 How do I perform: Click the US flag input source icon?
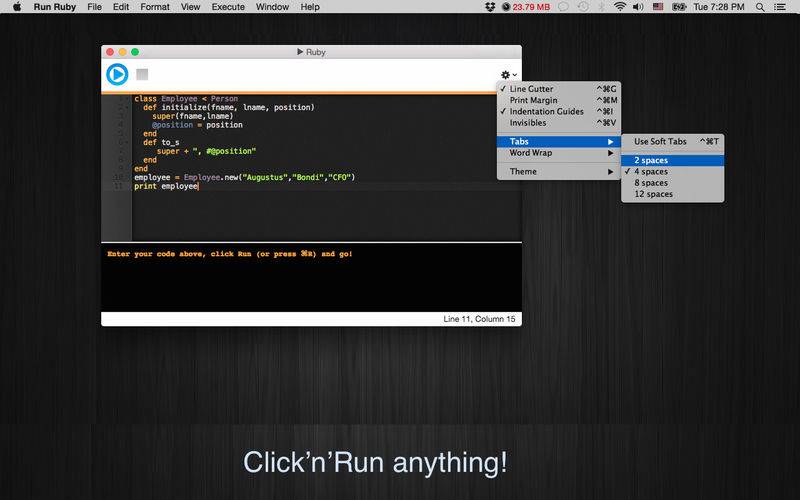(x=658, y=7)
